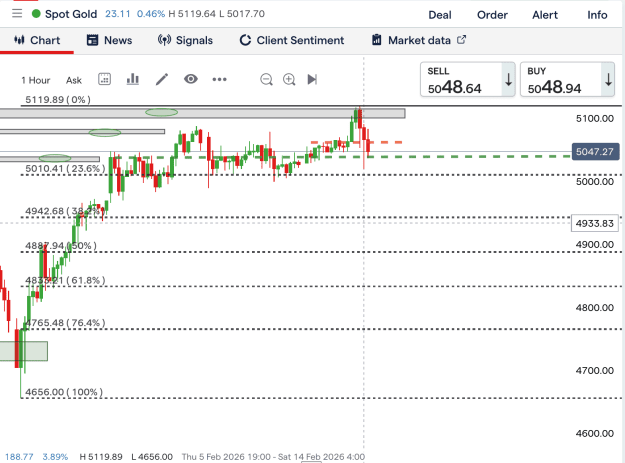Select the 4887.94 (50%) Fibonacci label
Viewport: 625px width, 463px height.
tap(61, 246)
